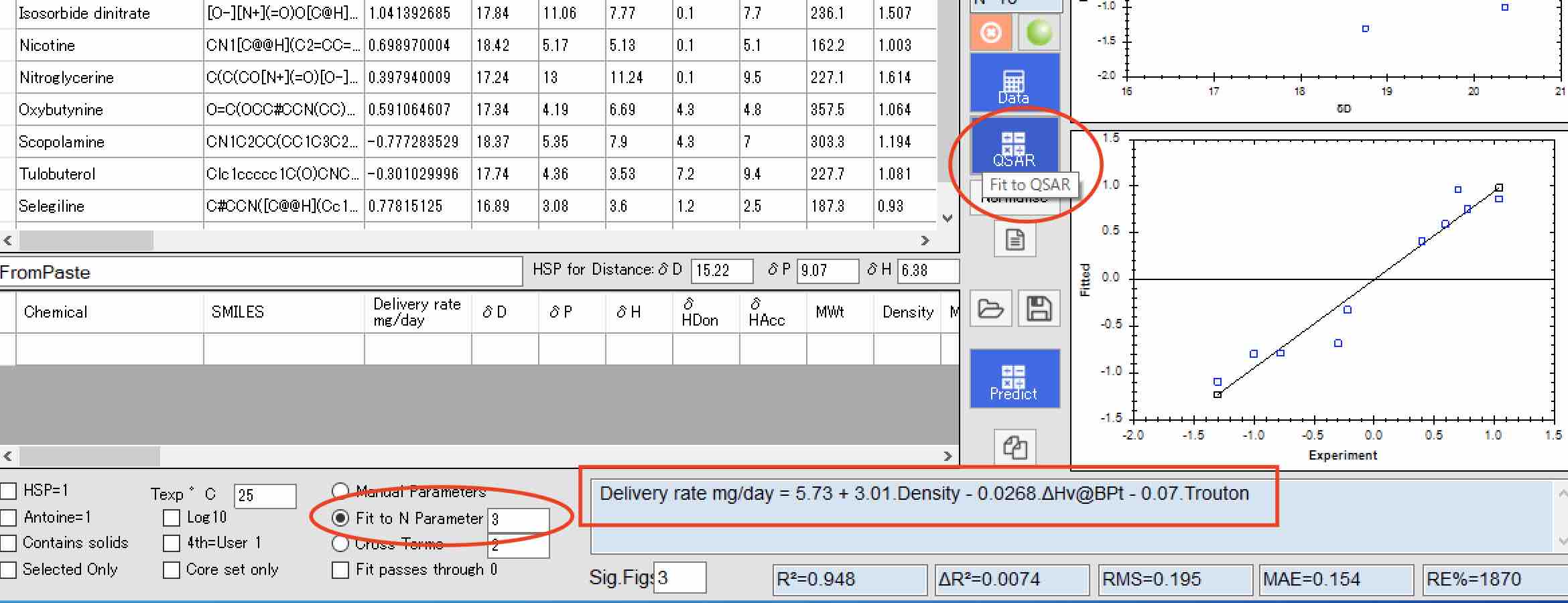Click the RMS=0.195 statistic box
Image resolution: width=1568 pixels, height=603 pixels.
click(x=1175, y=579)
